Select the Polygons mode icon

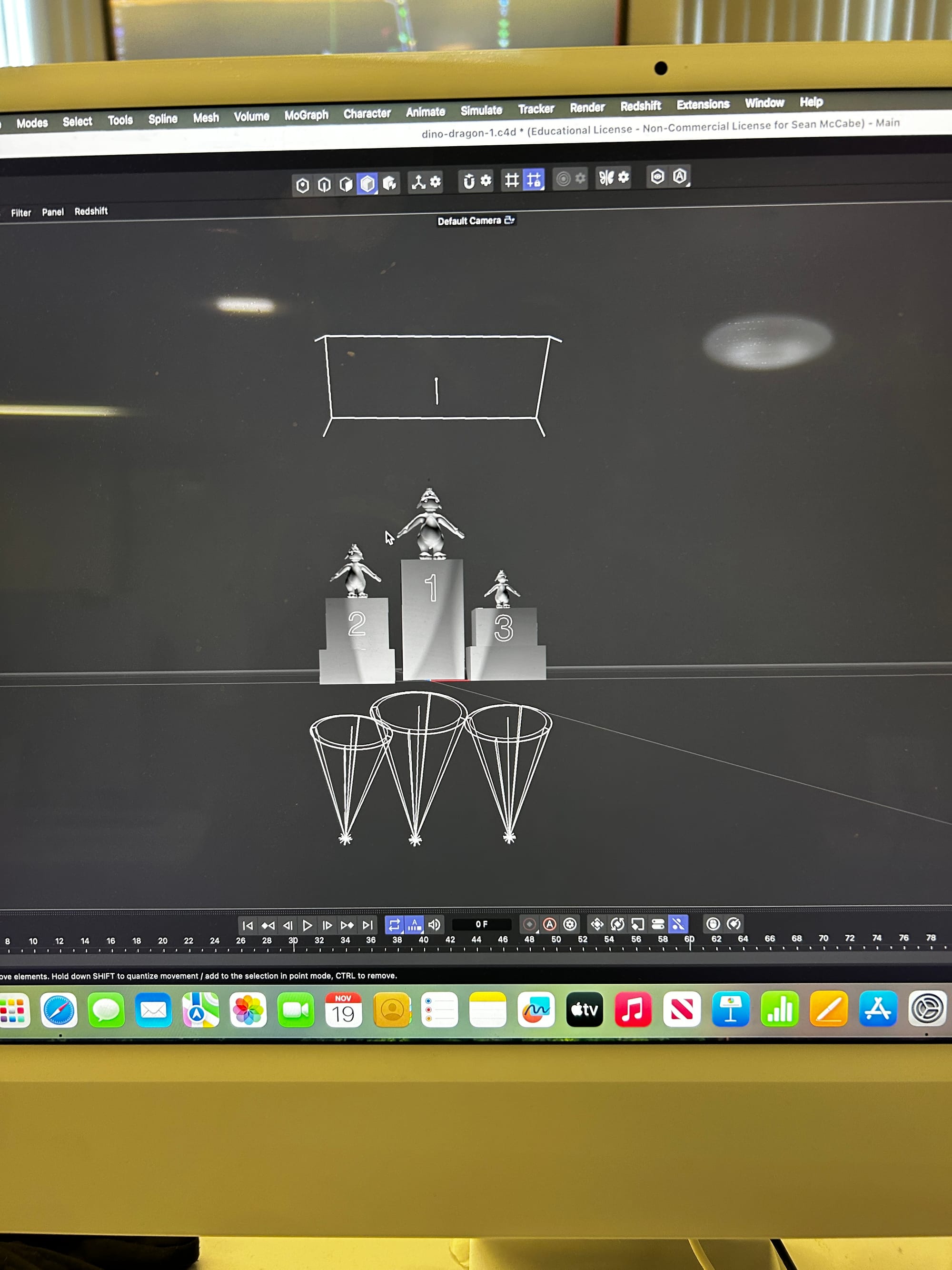(x=346, y=184)
